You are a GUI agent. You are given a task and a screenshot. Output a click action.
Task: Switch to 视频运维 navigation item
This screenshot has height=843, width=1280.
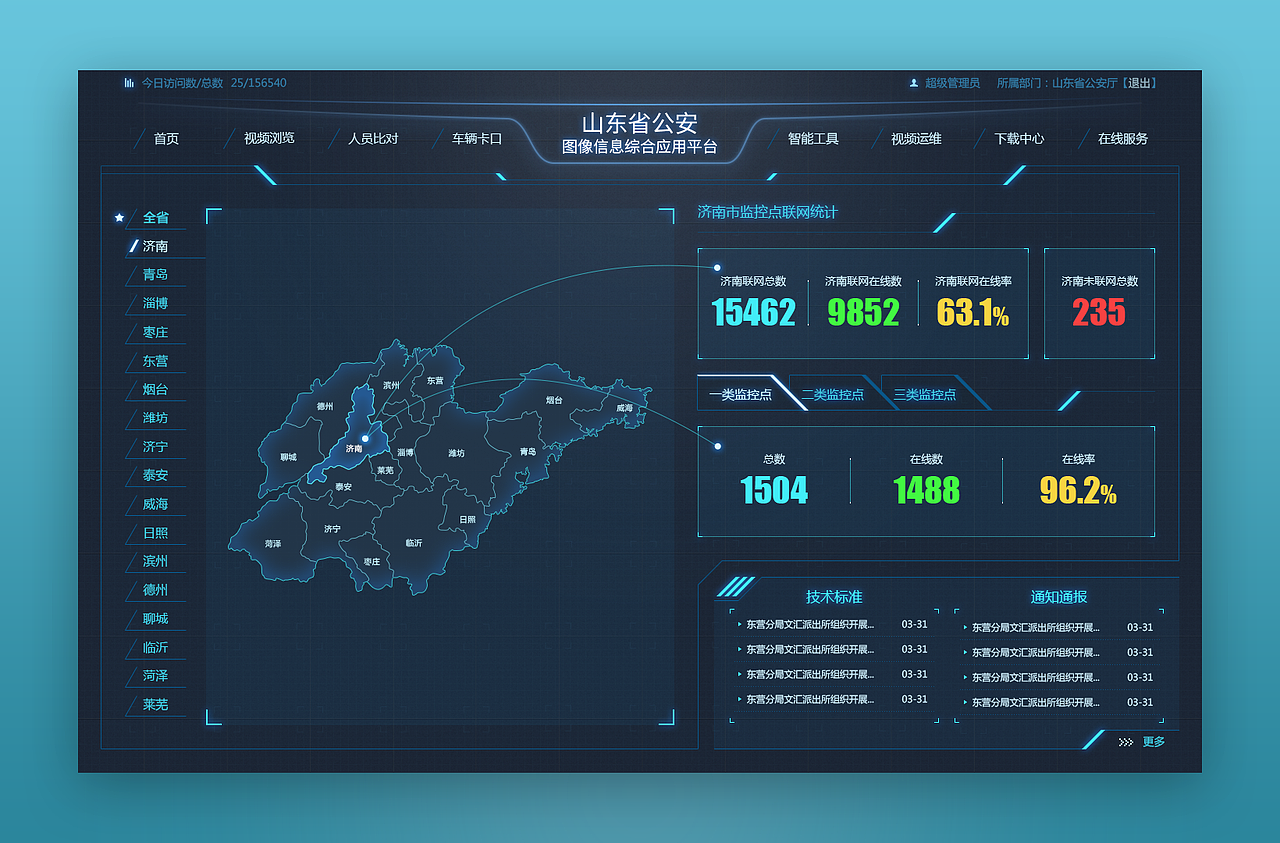click(916, 138)
